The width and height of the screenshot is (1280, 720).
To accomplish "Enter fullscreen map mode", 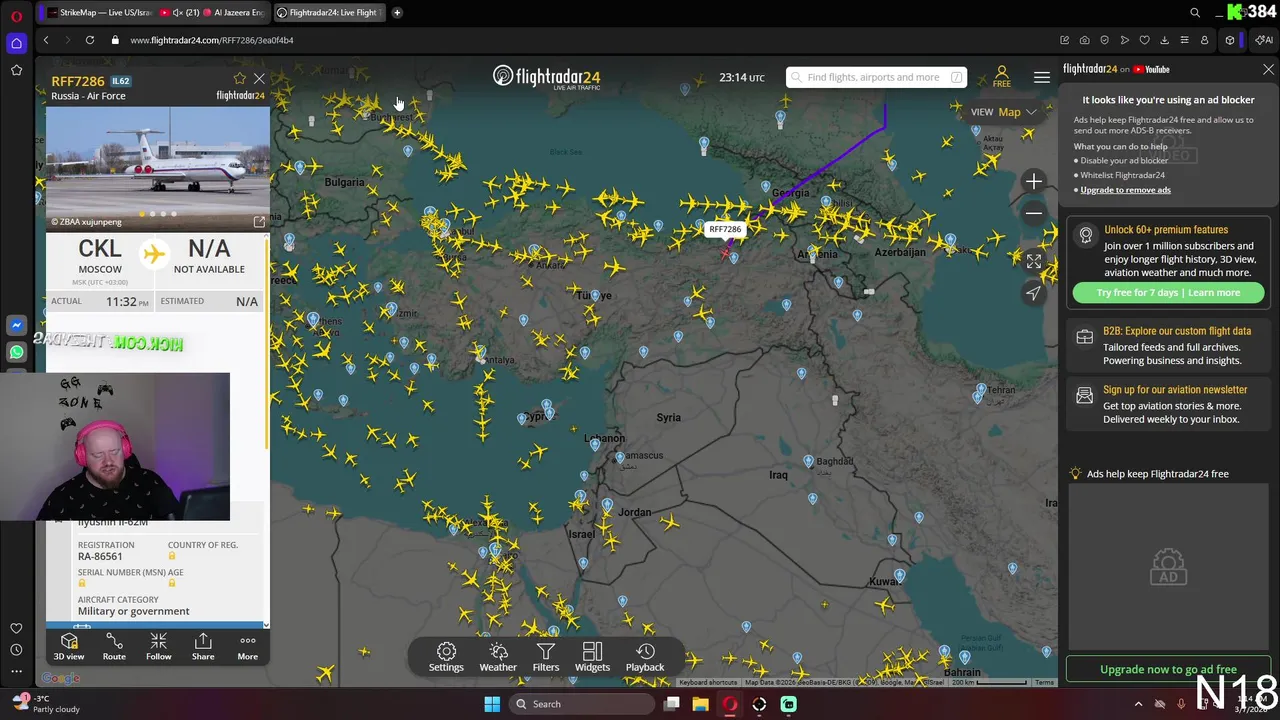I will [1034, 261].
